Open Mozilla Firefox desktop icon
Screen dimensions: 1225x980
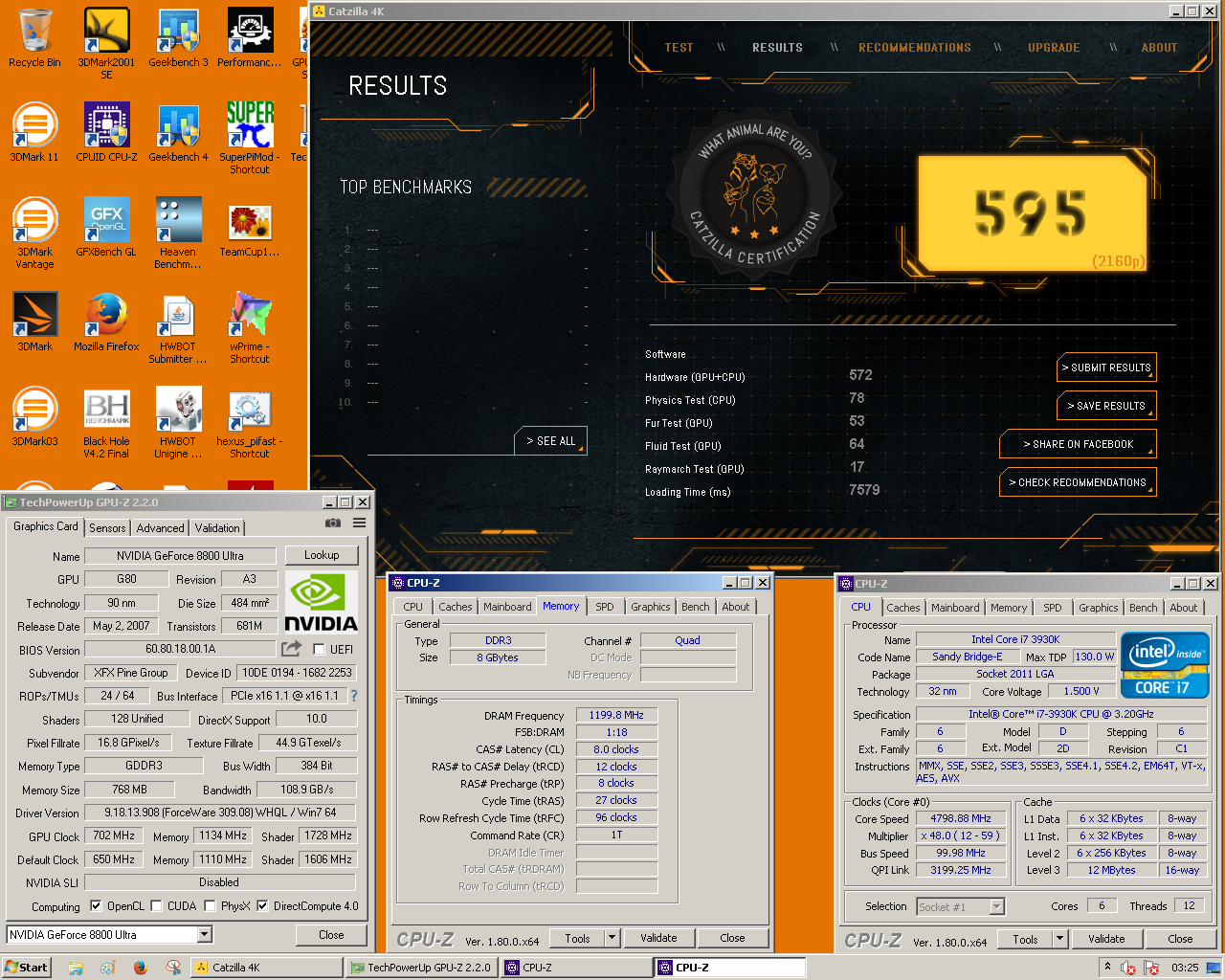106,323
